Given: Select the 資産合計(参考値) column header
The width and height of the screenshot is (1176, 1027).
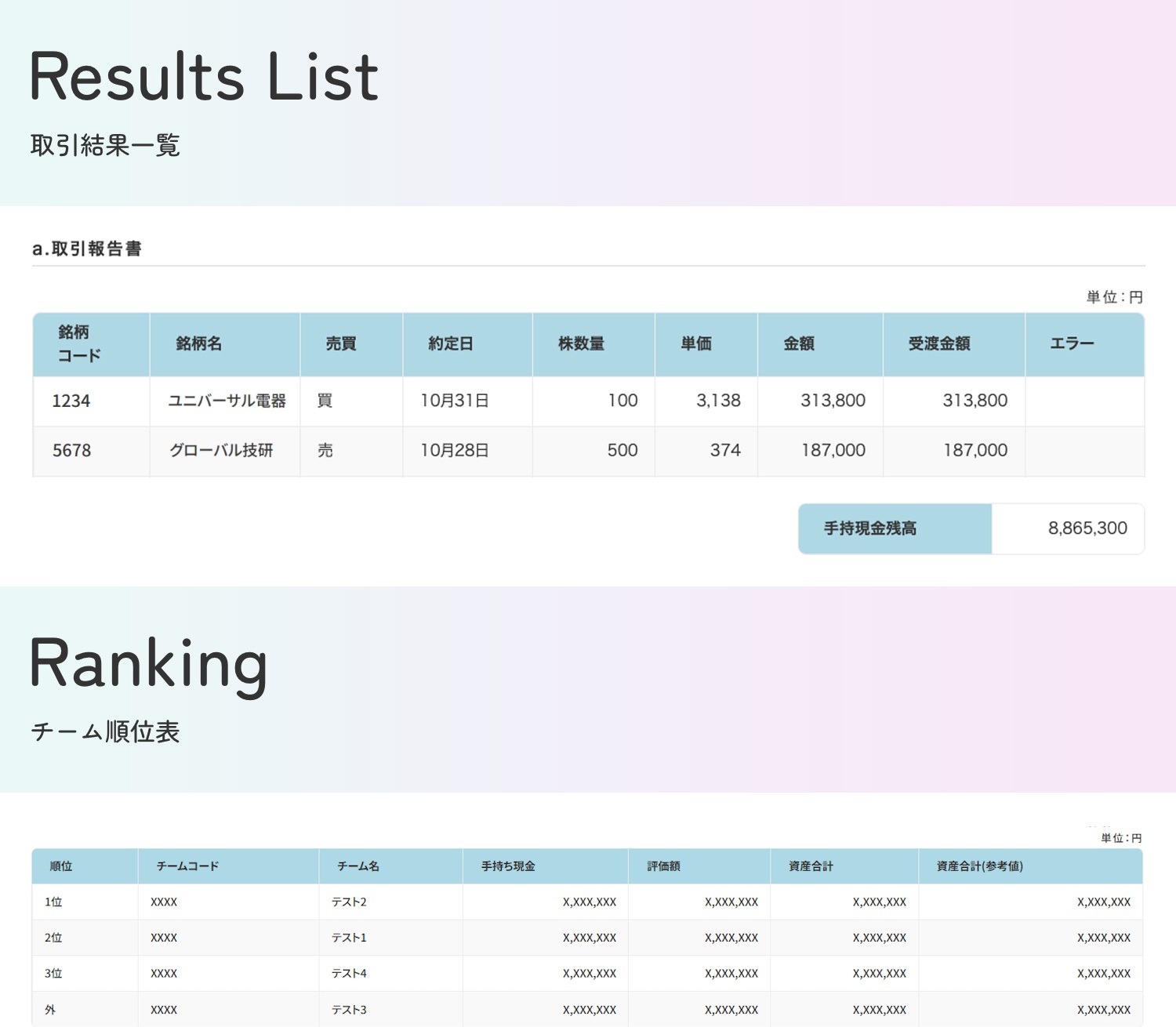Looking at the screenshot, I should [x=979, y=866].
